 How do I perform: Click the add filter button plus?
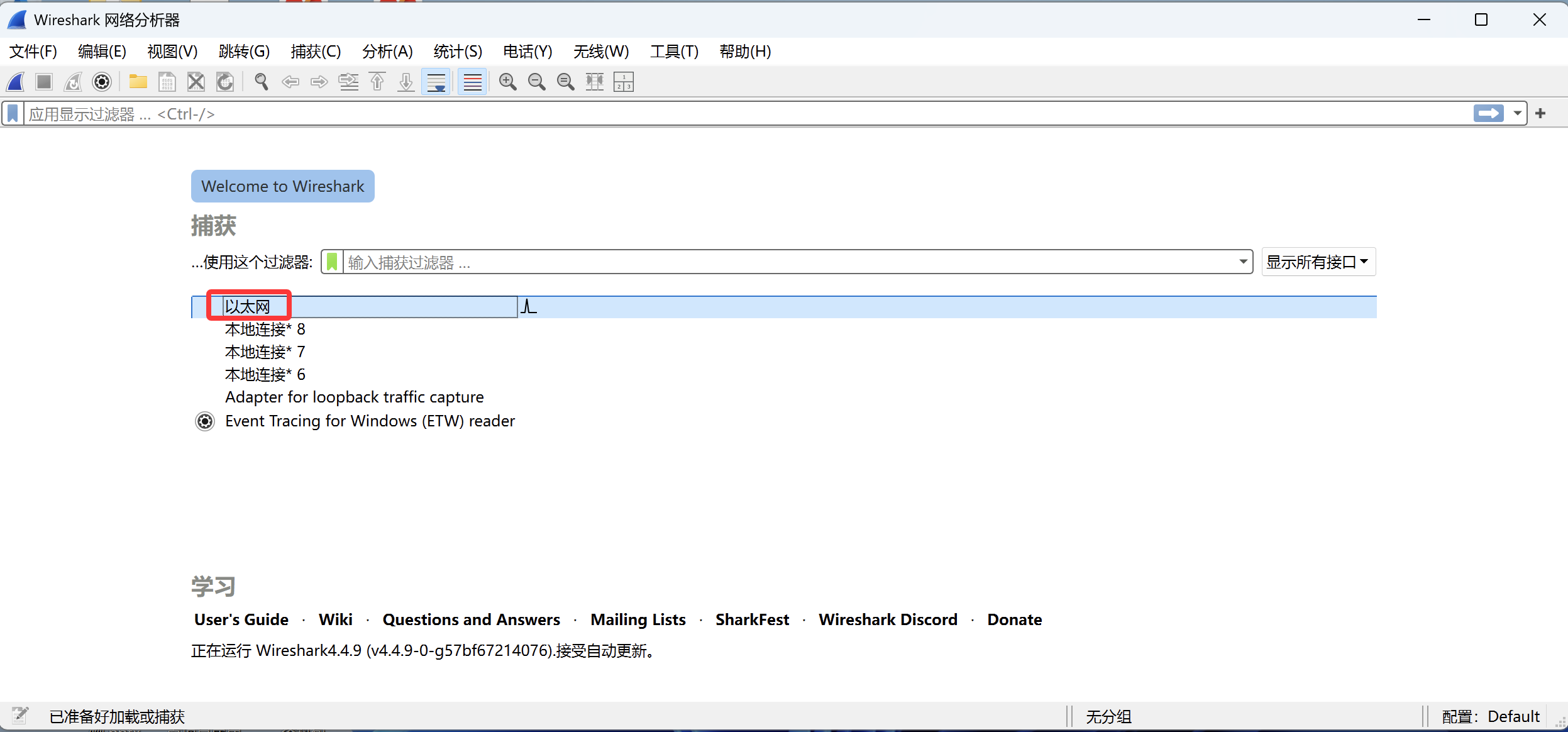point(1540,114)
